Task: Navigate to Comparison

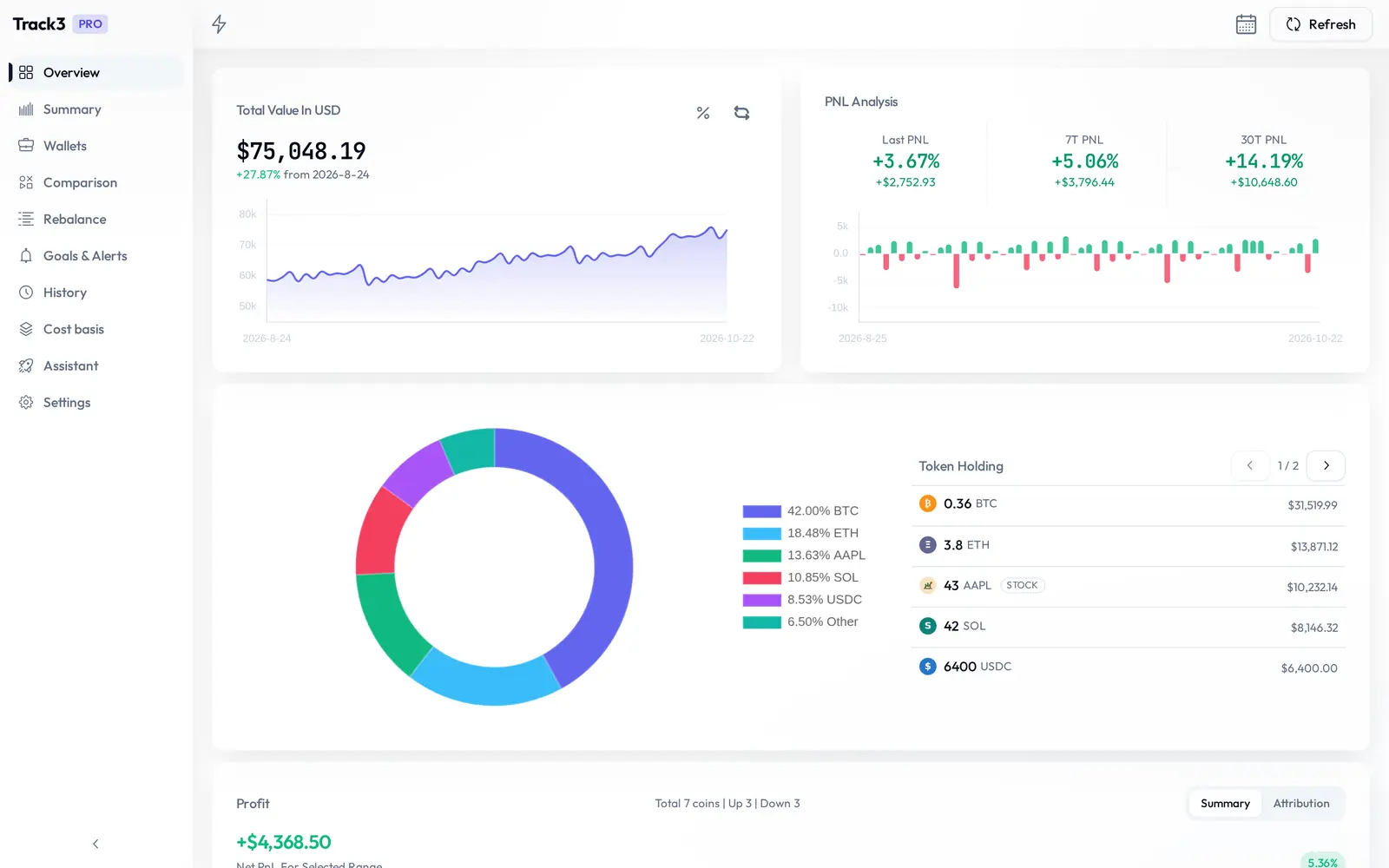Action: click(x=96, y=182)
